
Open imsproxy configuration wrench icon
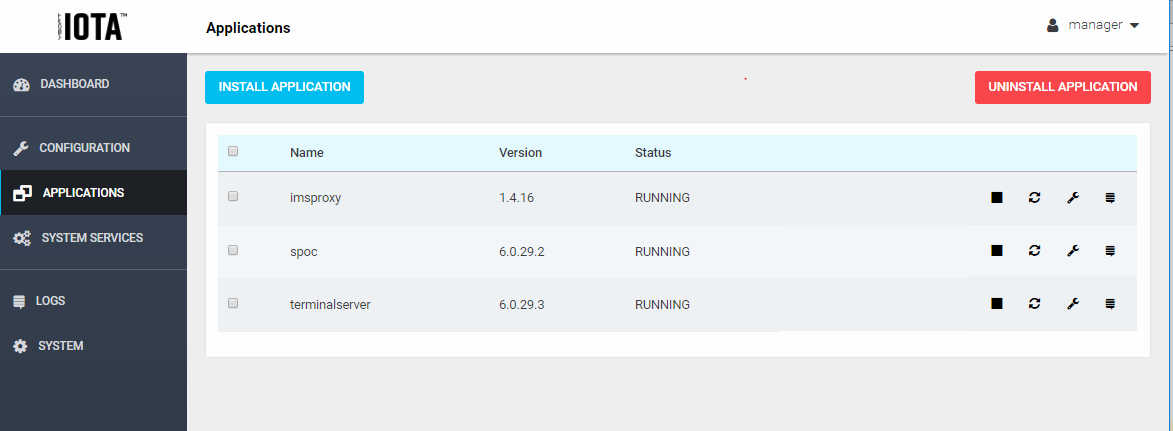pyautogui.click(x=1072, y=198)
